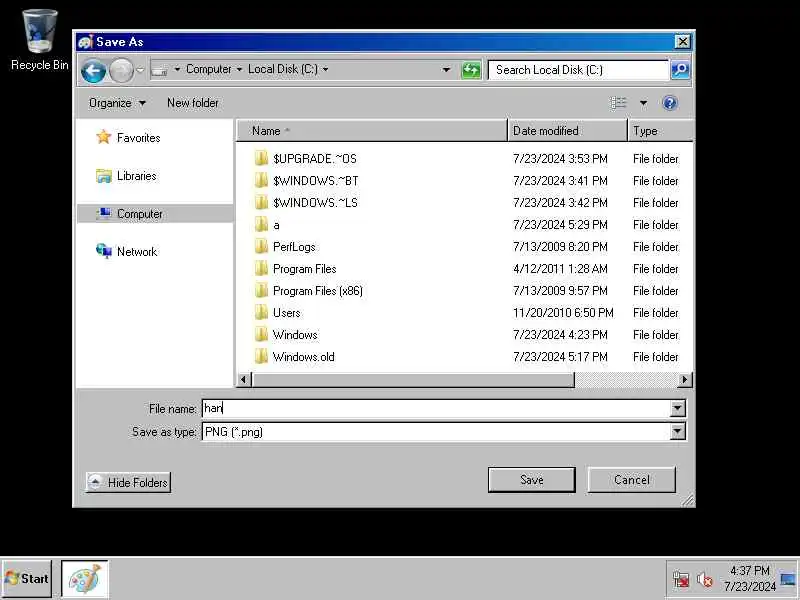Screen dimensions: 800x600
Task: Click Local Disk (C:) breadcrumb segment
Action: 283,69
